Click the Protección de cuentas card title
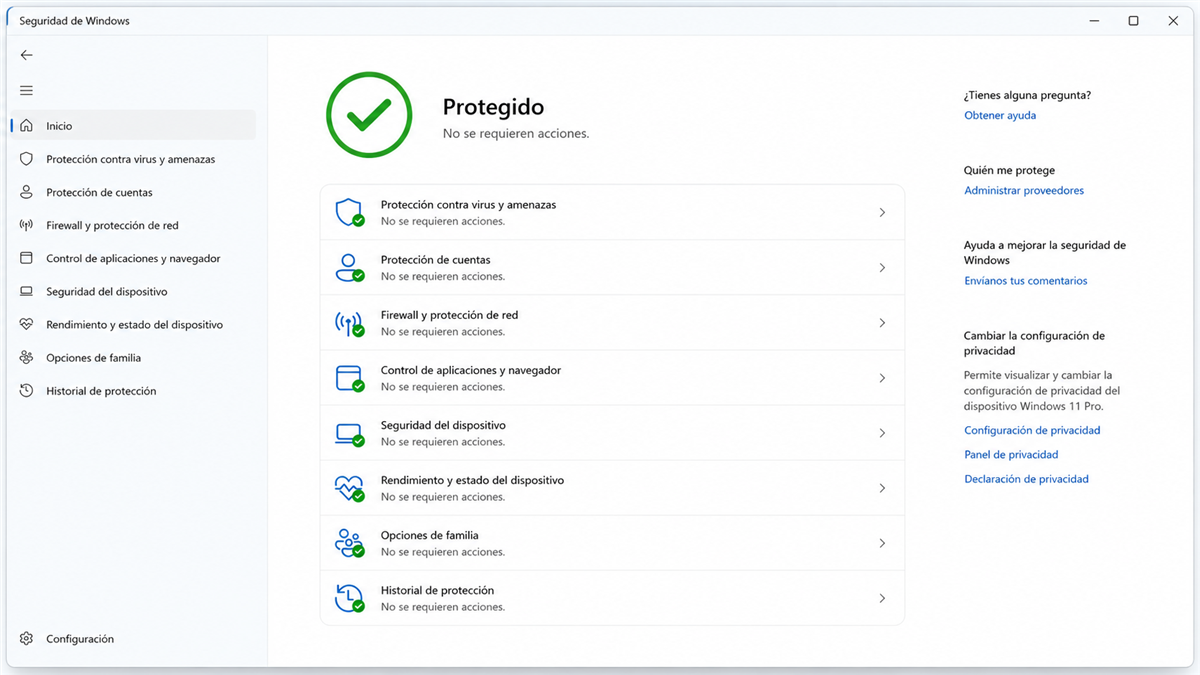The image size is (1200, 675). [x=435, y=259]
